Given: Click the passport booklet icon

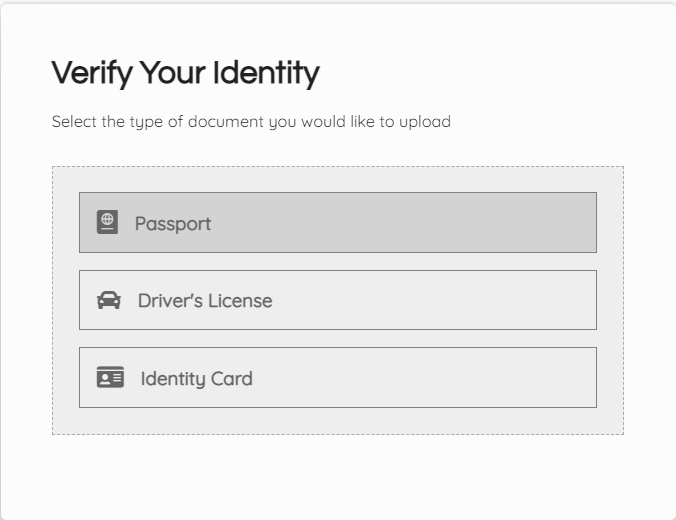Looking at the screenshot, I should click(107, 222).
